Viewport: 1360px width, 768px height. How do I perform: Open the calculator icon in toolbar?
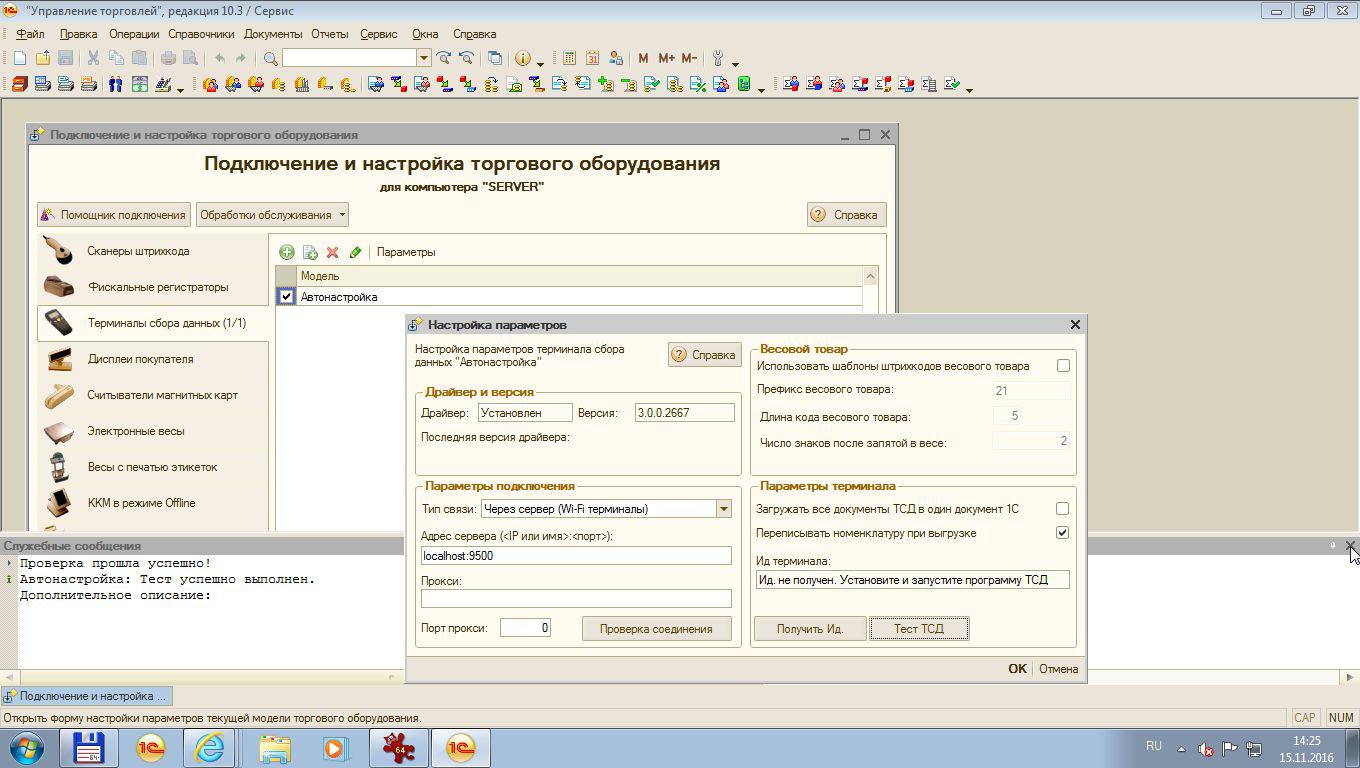tap(570, 59)
